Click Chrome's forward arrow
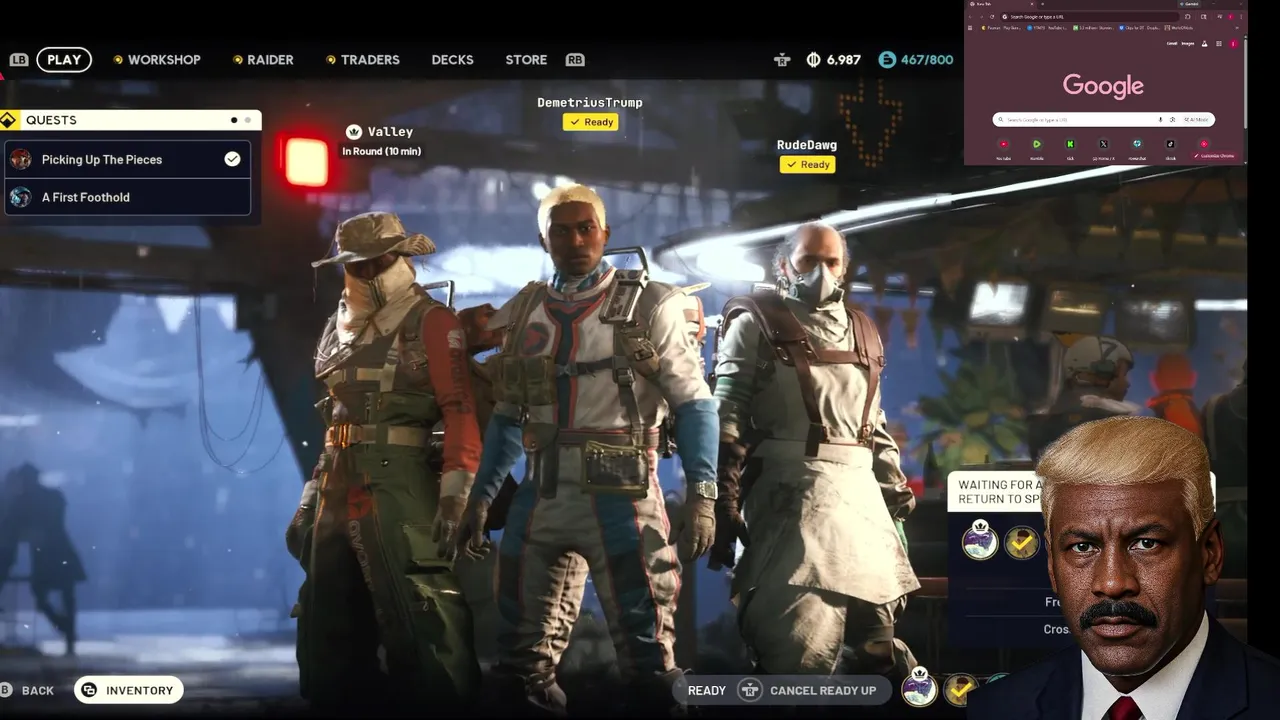Screen dimensions: 1280x720 (x=981, y=17)
